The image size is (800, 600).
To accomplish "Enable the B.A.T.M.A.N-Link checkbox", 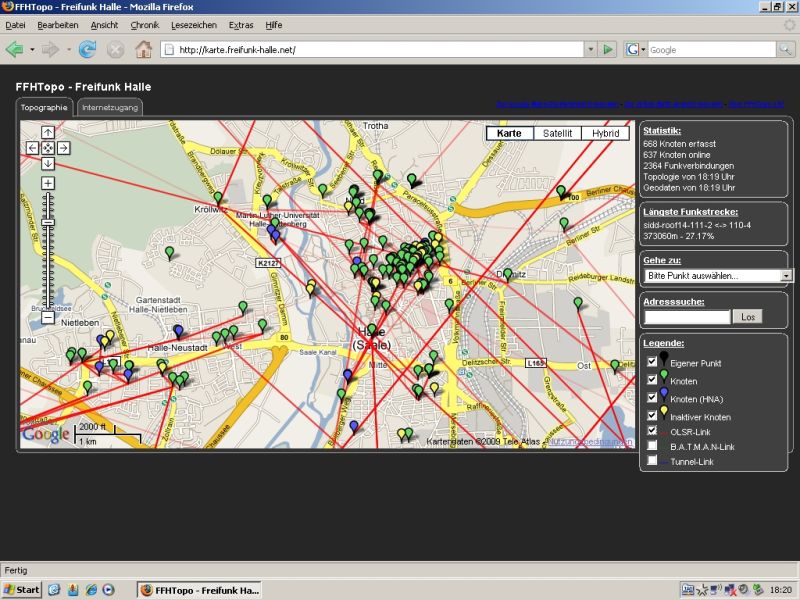I will click(x=652, y=445).
